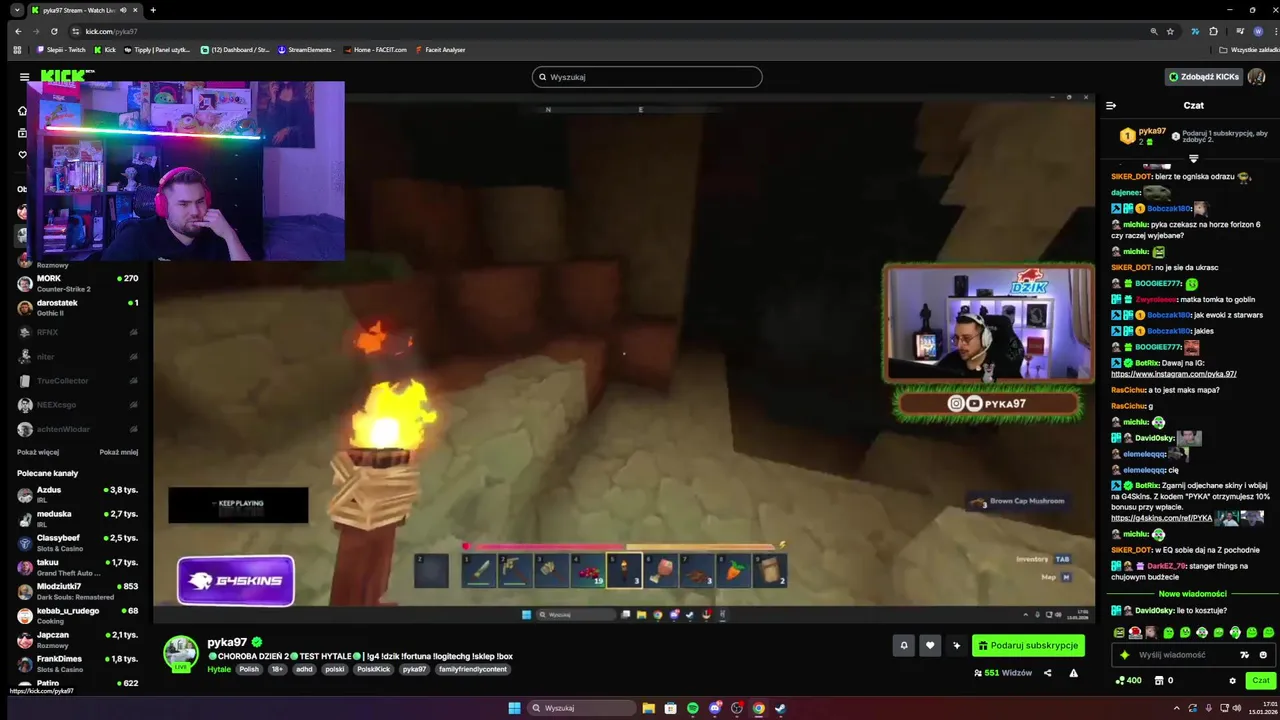Open Japczan recommended channel

point(78,638)
